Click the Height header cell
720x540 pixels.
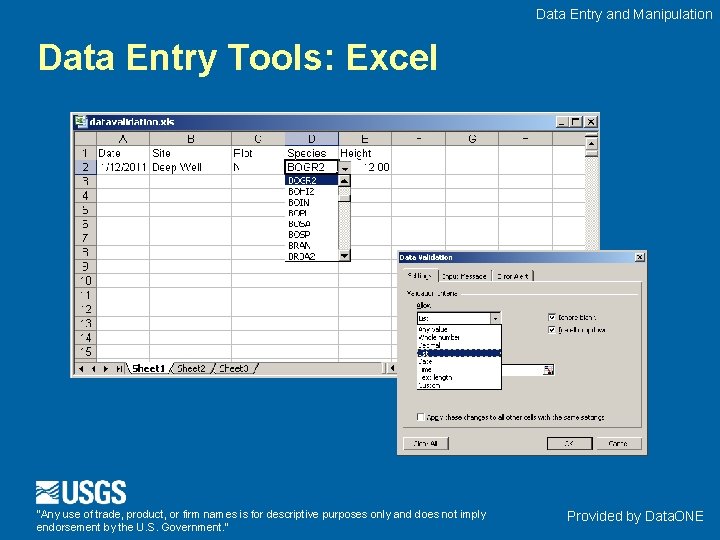365,153
